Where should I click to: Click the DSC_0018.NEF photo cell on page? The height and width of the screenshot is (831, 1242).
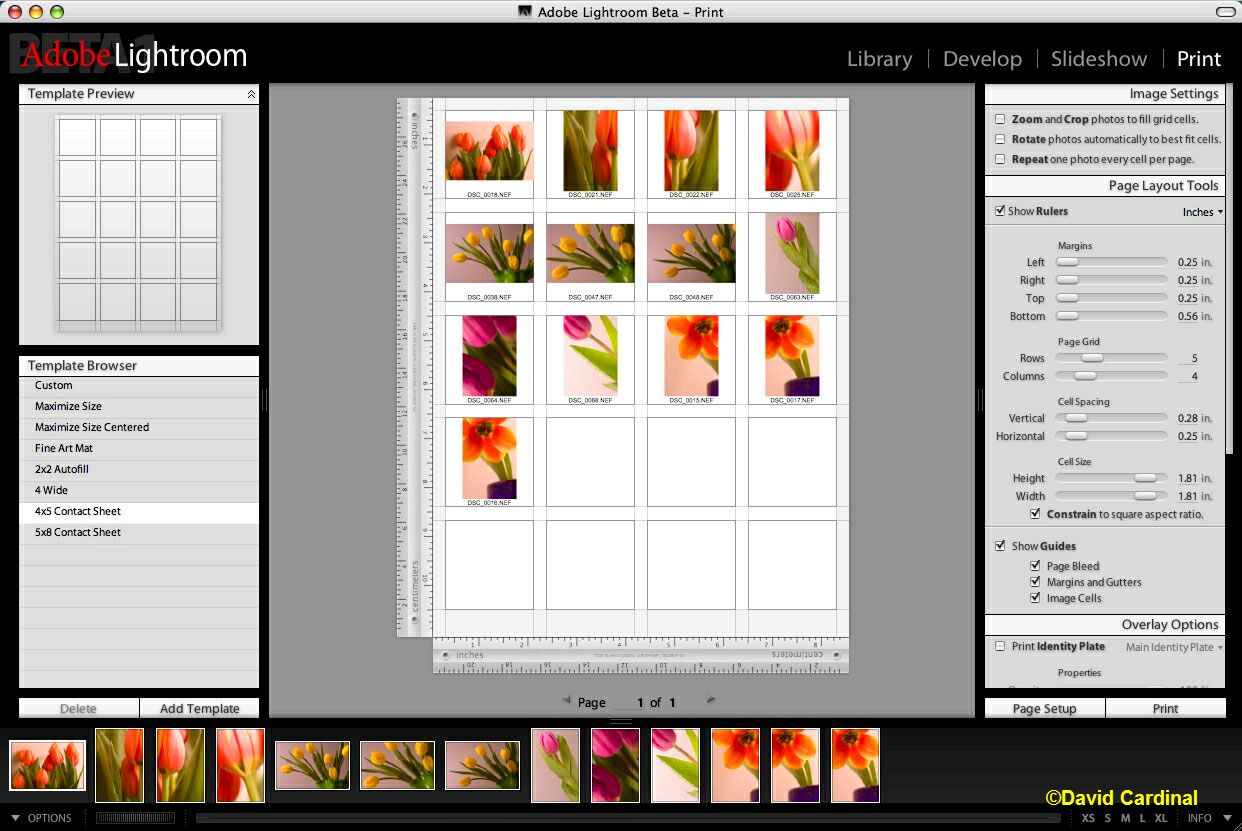489,154
